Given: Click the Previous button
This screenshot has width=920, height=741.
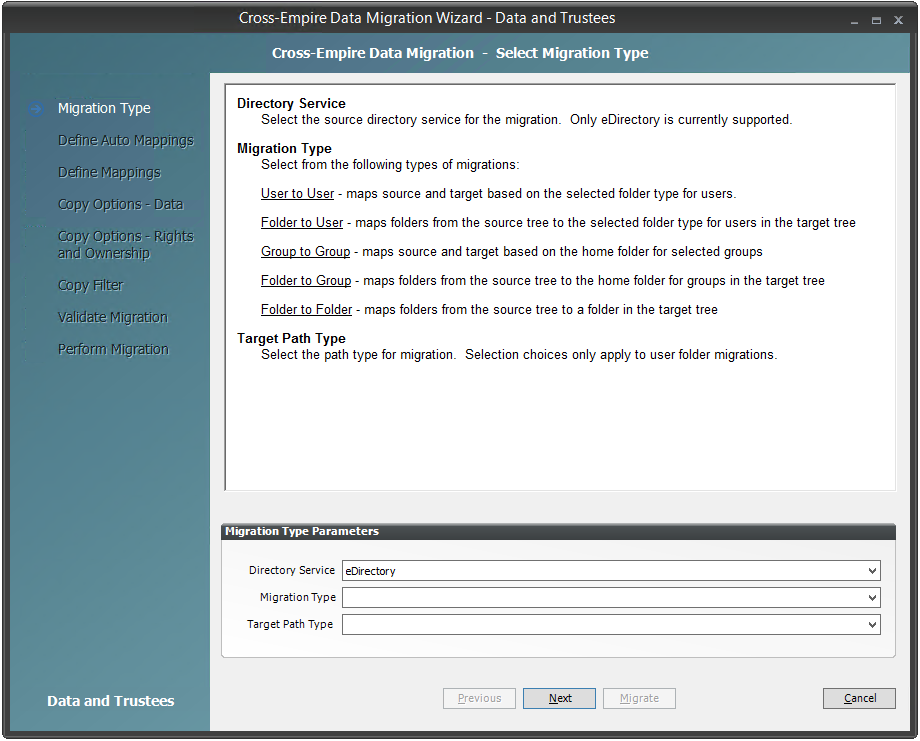Looking at the screenshot, I should (x=479, y=698).
